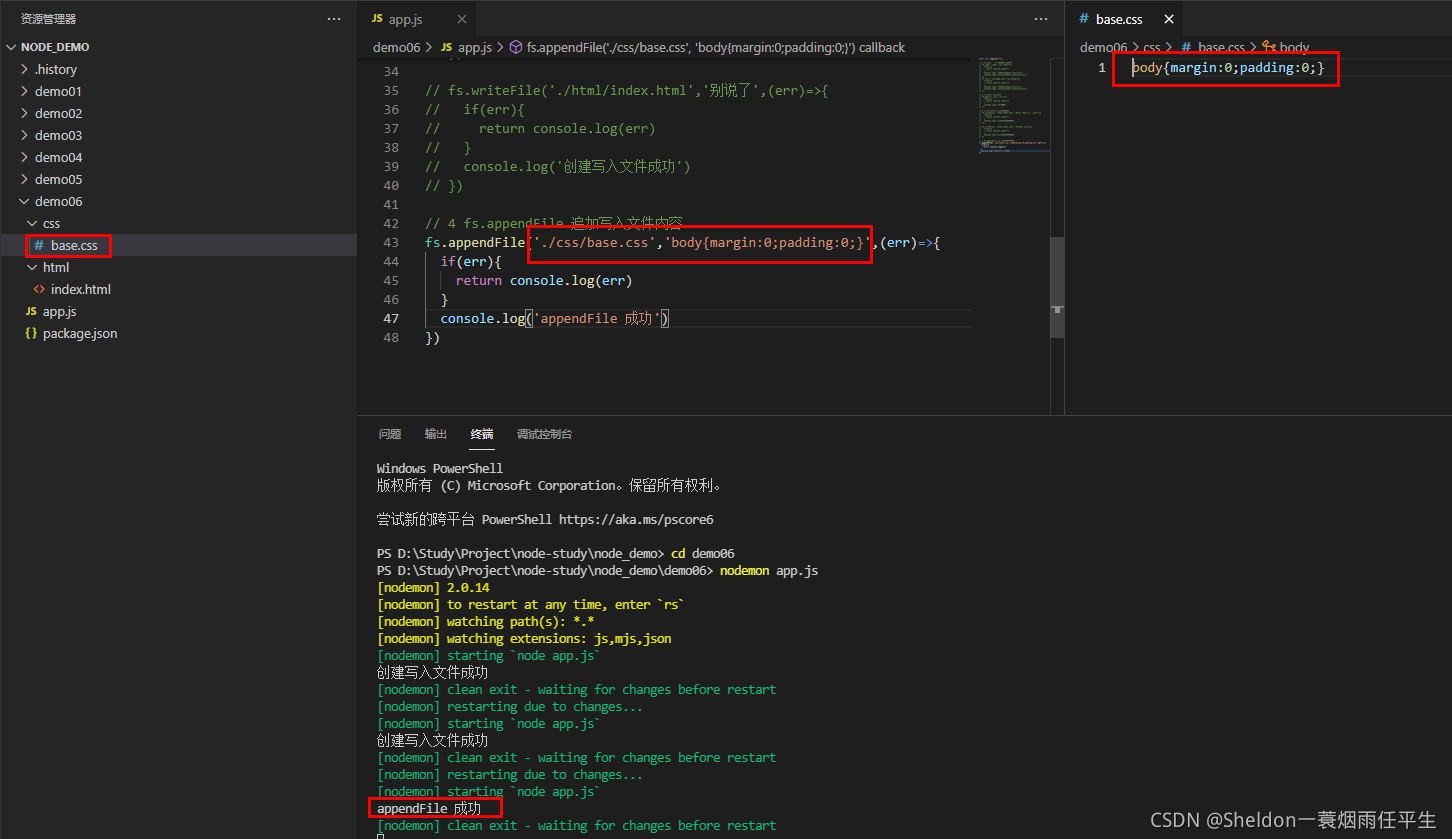Click the app.js vertical scrollbar thumb
This screenshot has width=1452, height=839.
coord(1057,289)
